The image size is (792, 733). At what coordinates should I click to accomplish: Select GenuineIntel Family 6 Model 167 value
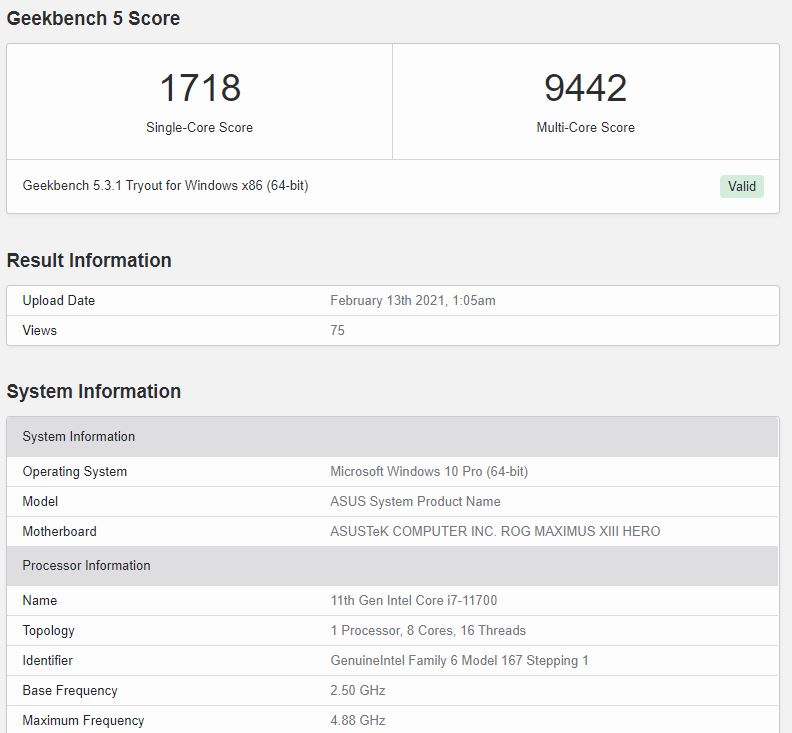(459, 660)
